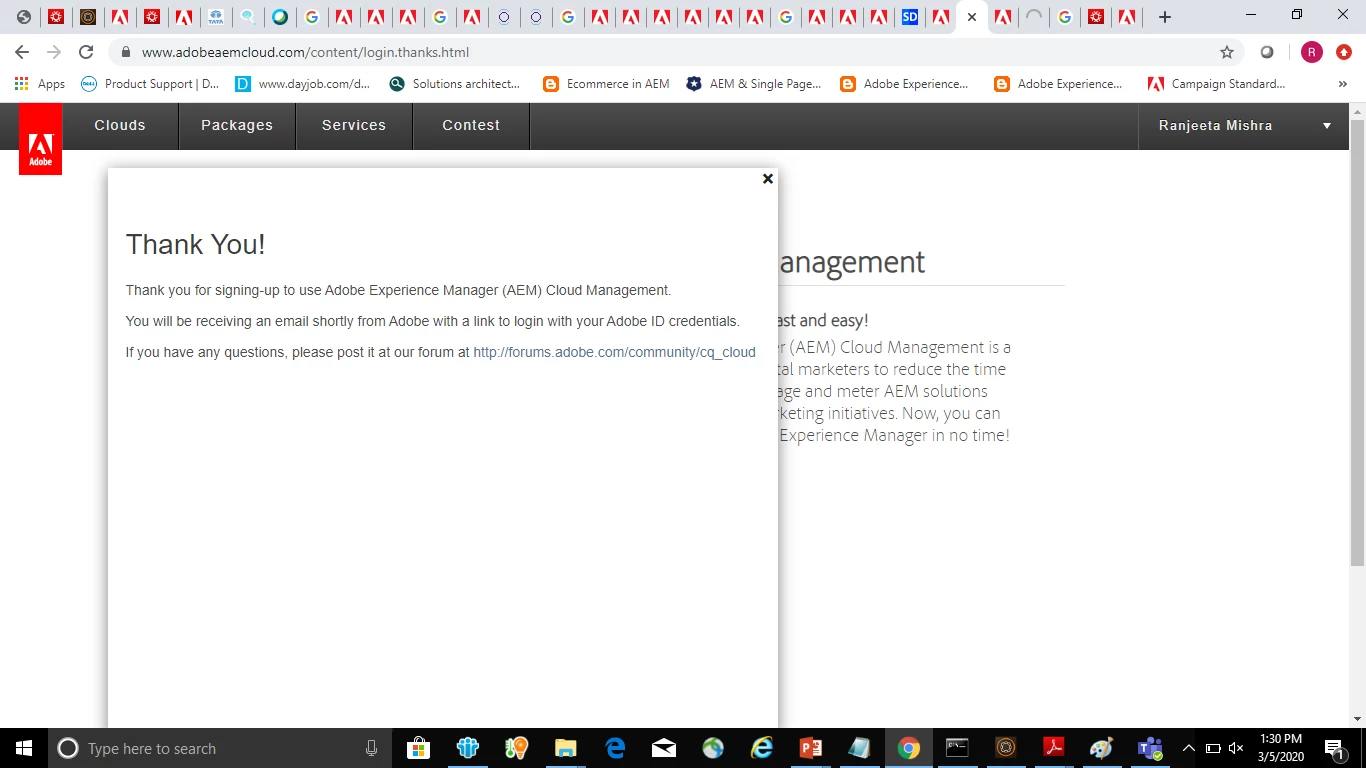Switch to the loading spinner tab
This screenshot has height=768, width=1366.
[1034, 17]
